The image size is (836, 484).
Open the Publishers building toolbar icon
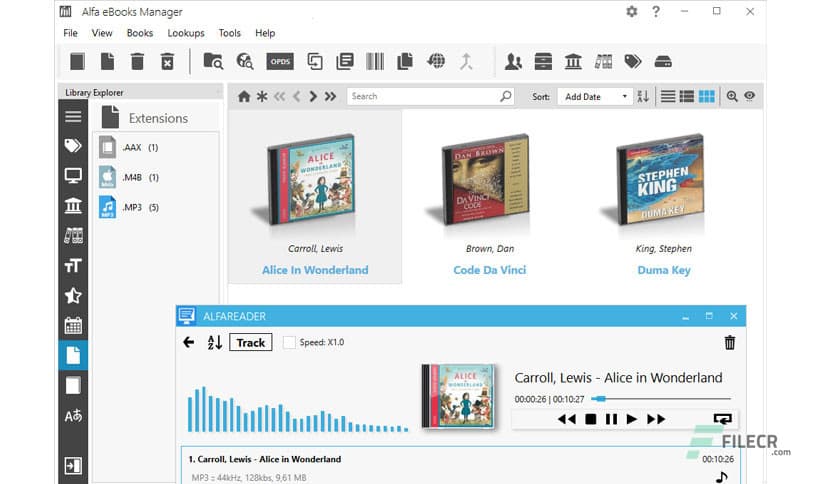(573, 61)
